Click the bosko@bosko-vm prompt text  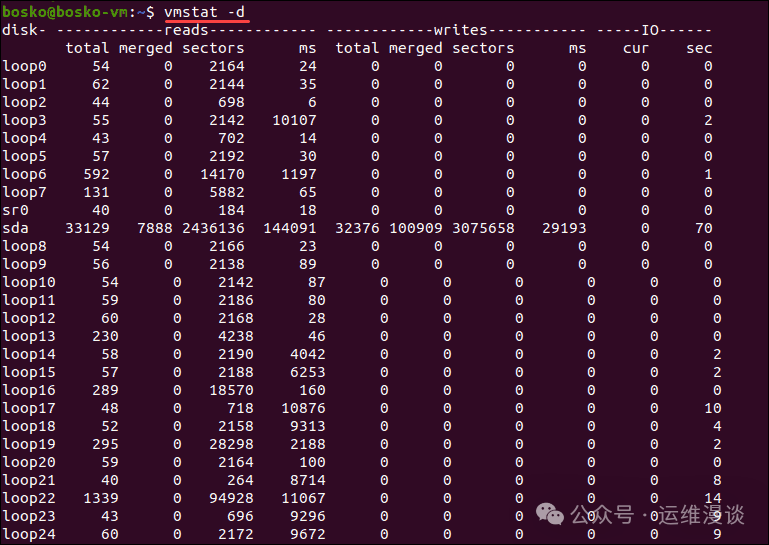pyautogui.click(x=65, y=12)
